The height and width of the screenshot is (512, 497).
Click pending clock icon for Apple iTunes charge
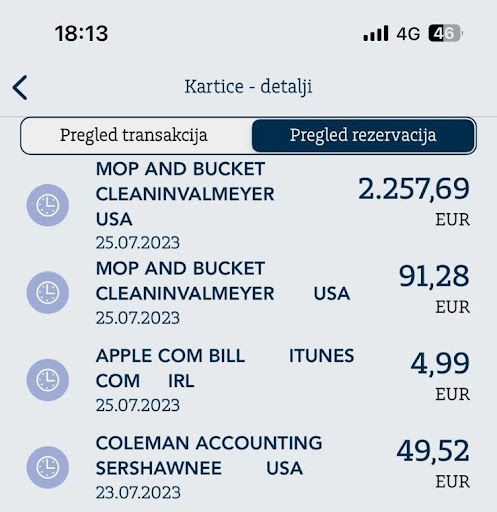(x=48, y=380)
